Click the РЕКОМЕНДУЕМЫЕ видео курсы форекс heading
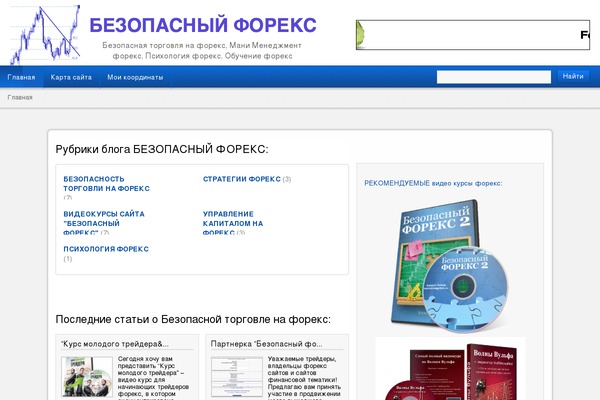This screenshot has height=400, width=600. 433,183
